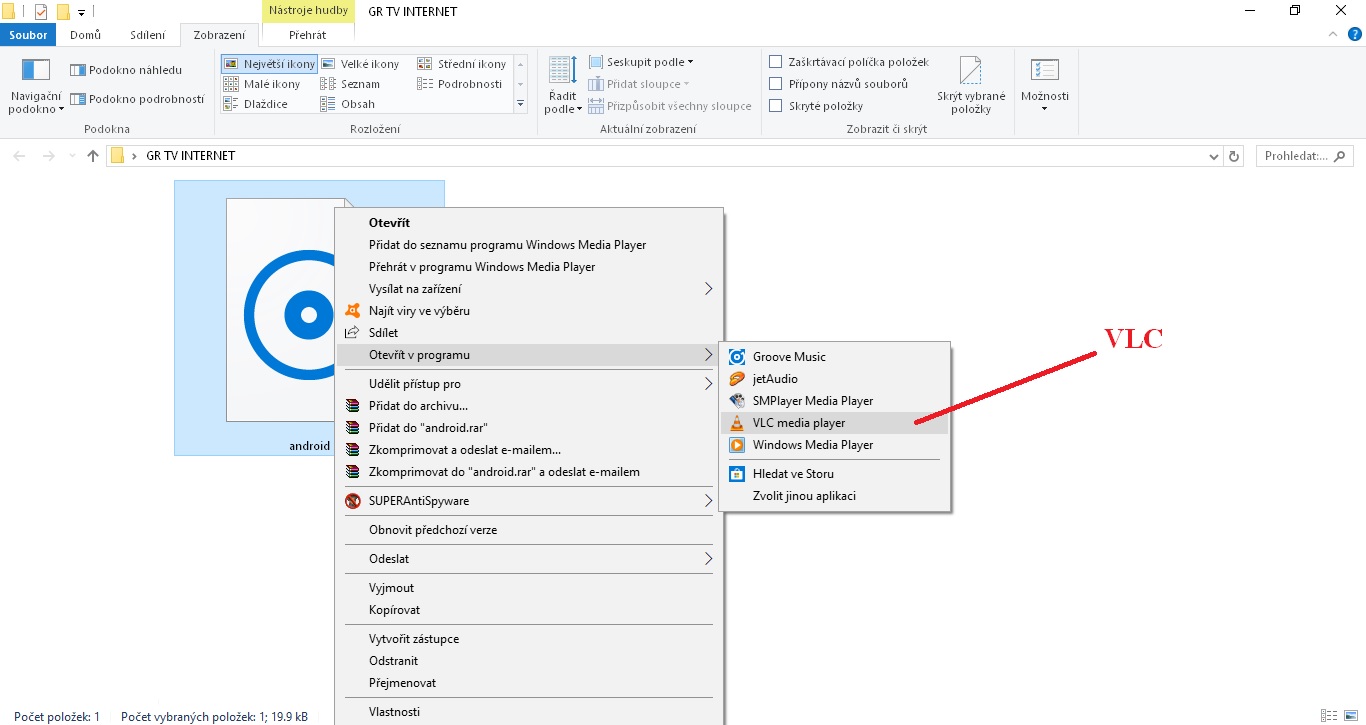
Task: Collapse the ribbon with chevron
Action: (1335, 35)
